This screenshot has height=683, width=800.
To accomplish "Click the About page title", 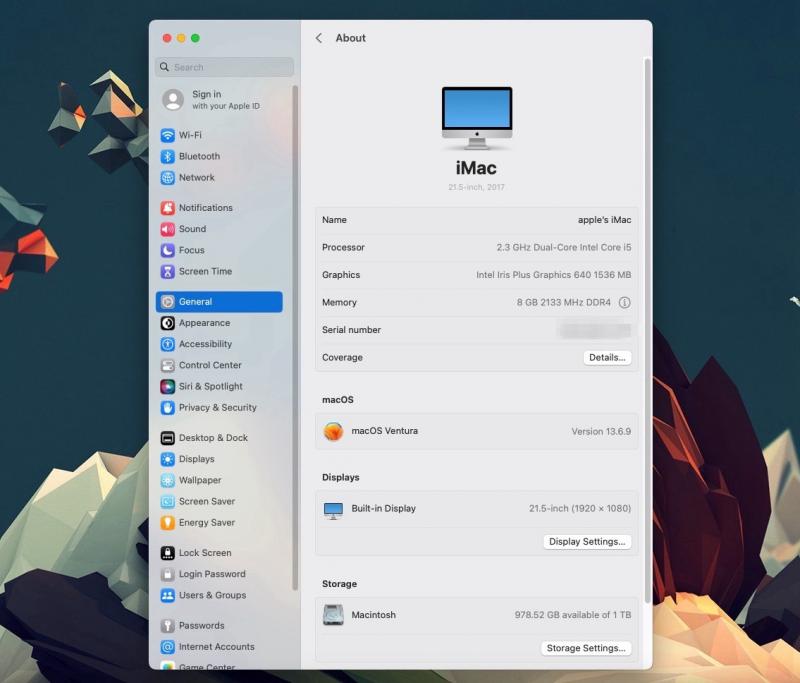I will point(351,38).
